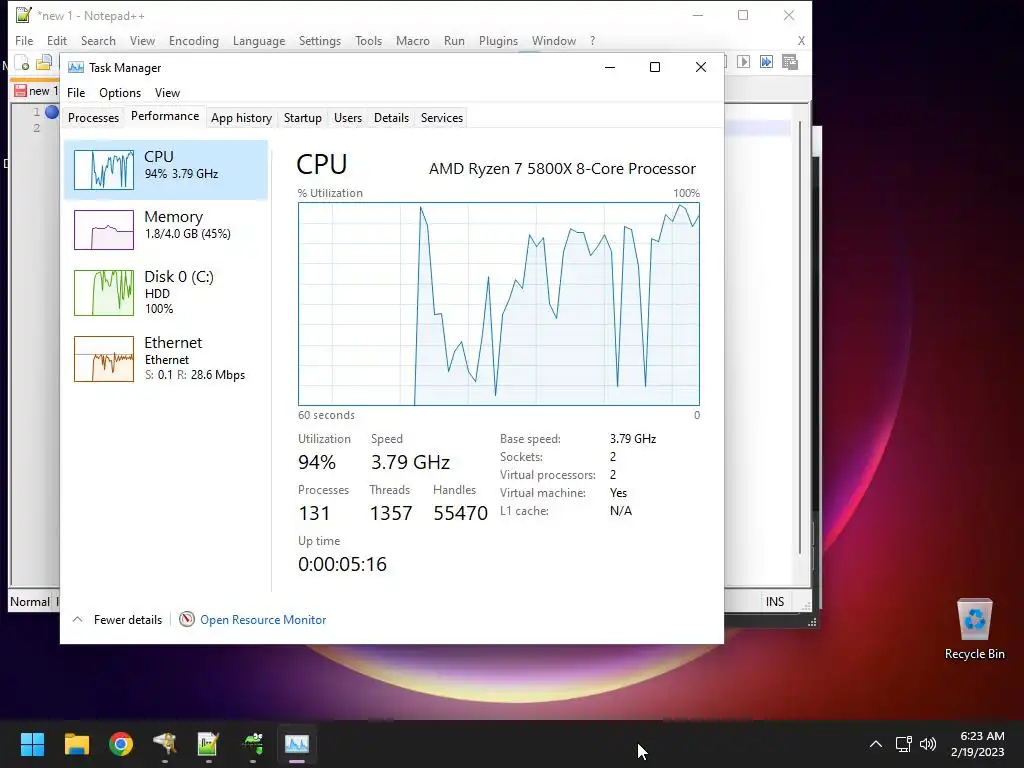Click the blue bookmark on line 1
Screen dimensions: 1024x768
(52, 112)
